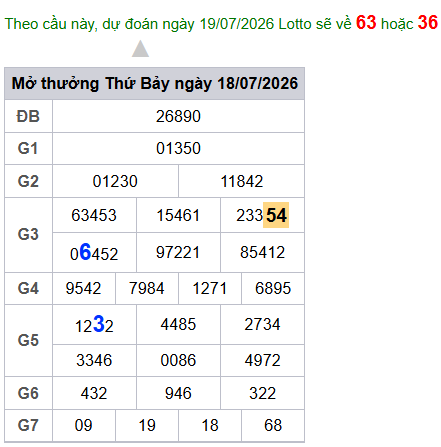Click the G5 row label

28,340
